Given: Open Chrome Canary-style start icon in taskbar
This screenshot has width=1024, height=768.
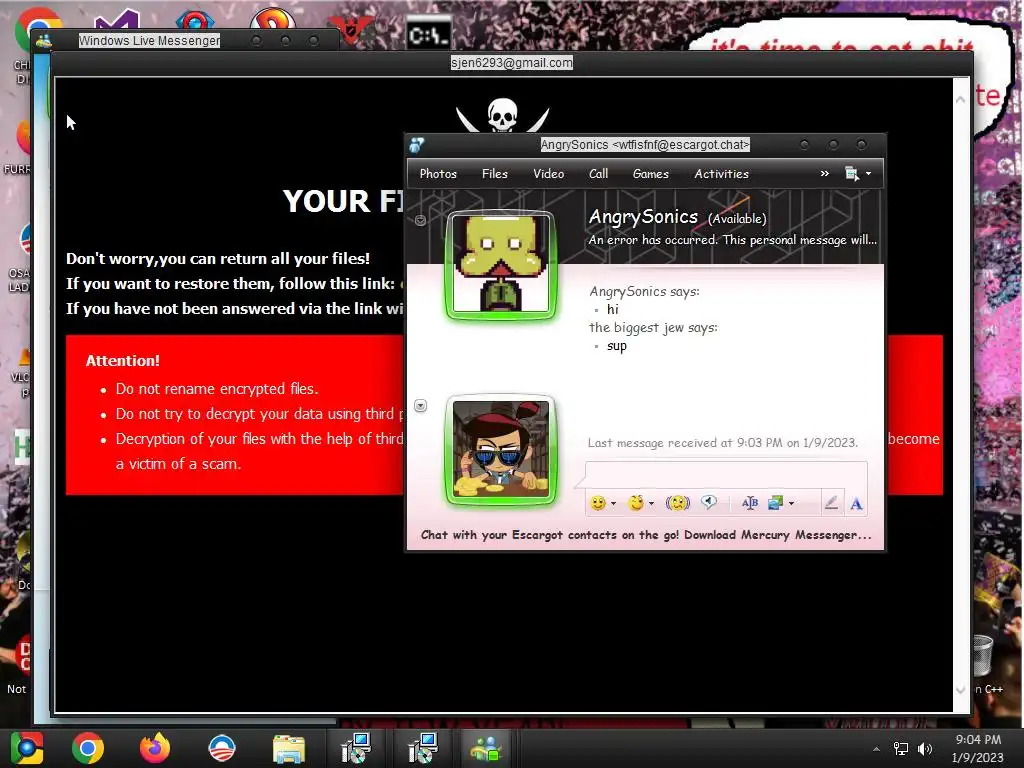Looking at the screenshot, I should 27,748.
